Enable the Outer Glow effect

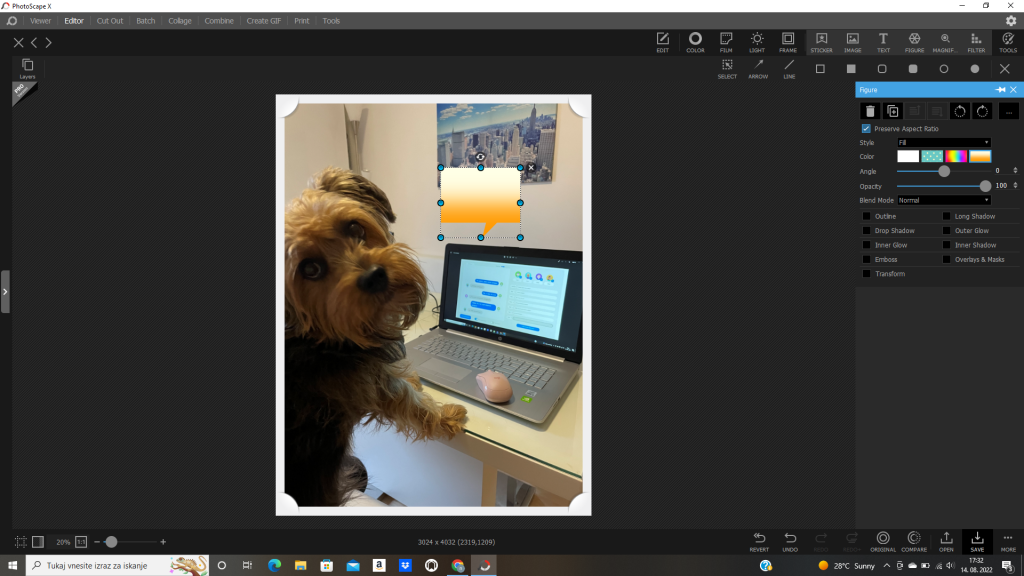pos(946,231)
